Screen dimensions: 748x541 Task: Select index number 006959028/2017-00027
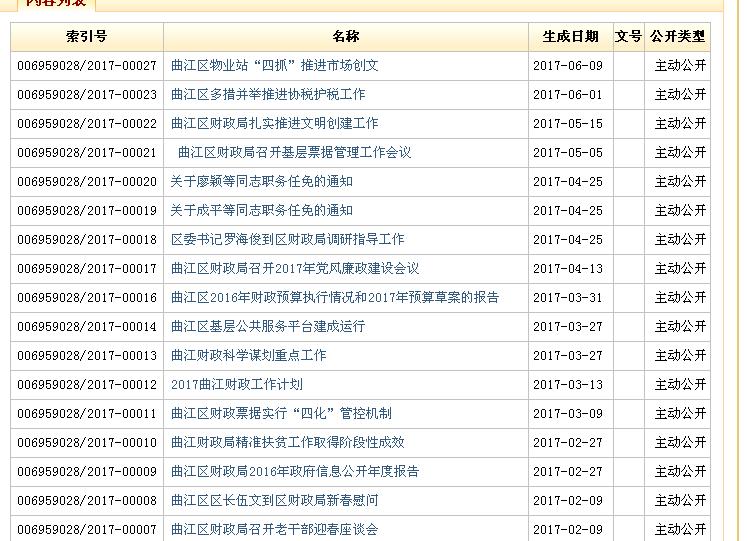pos(87,66)
